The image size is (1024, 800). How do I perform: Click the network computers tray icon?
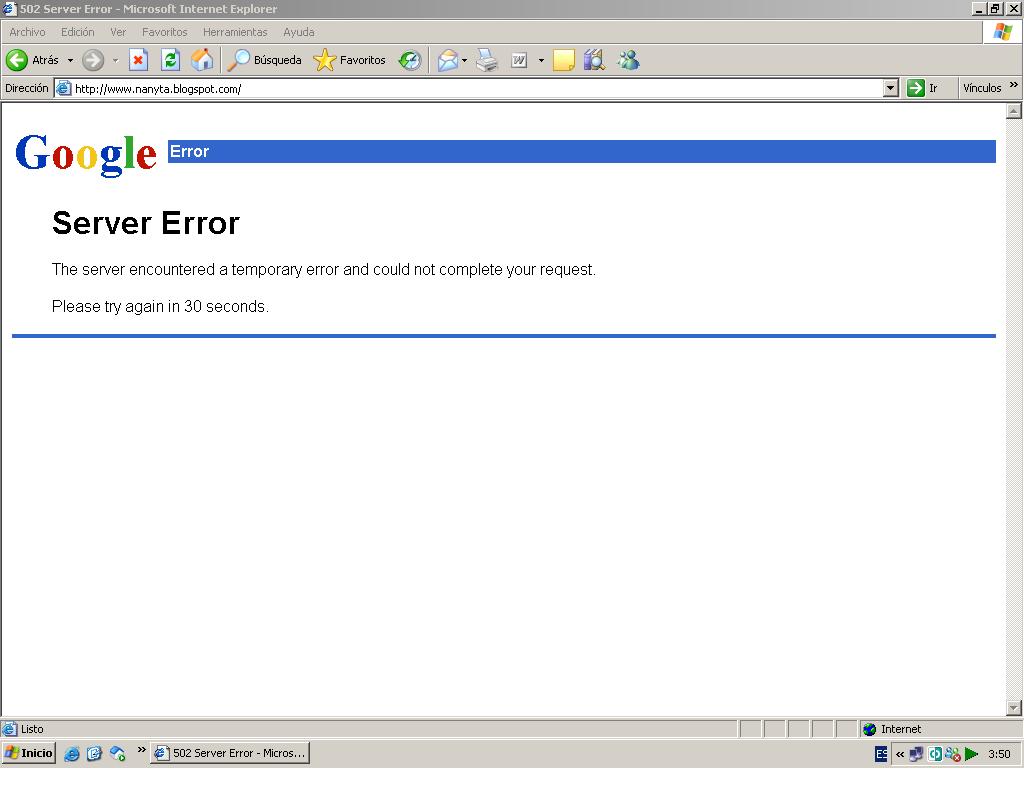pos(916,754)
